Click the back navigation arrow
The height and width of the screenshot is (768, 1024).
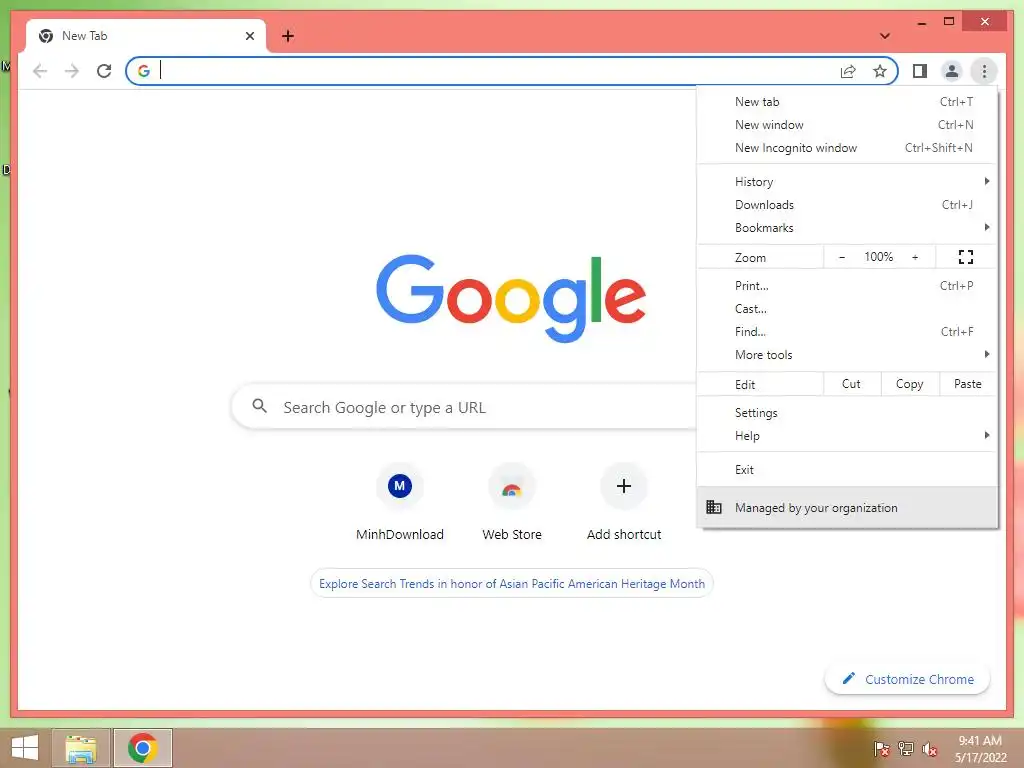(x=40, y=71)
